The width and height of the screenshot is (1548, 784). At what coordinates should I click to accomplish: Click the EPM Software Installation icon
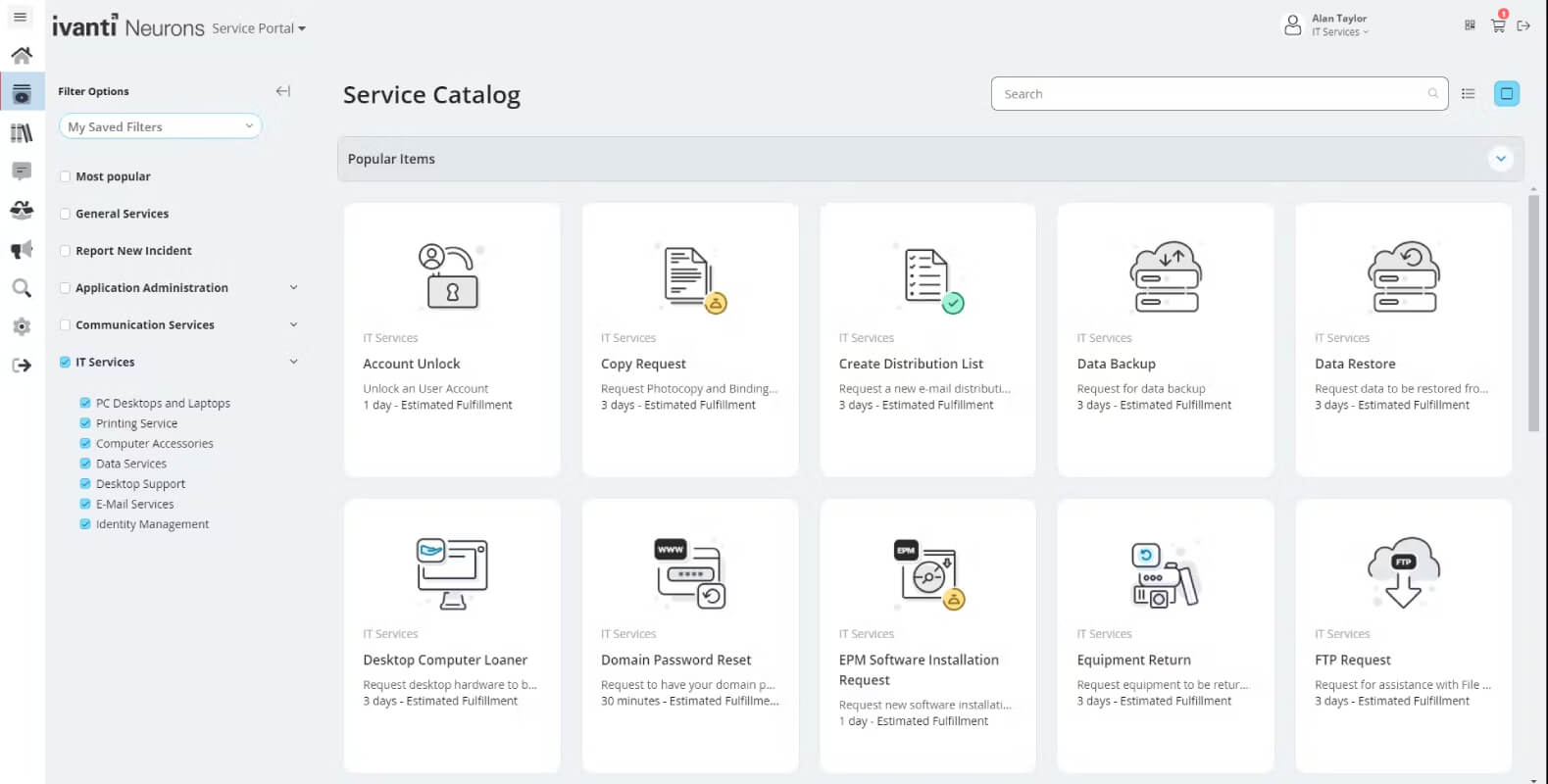(x=929, y=574)
